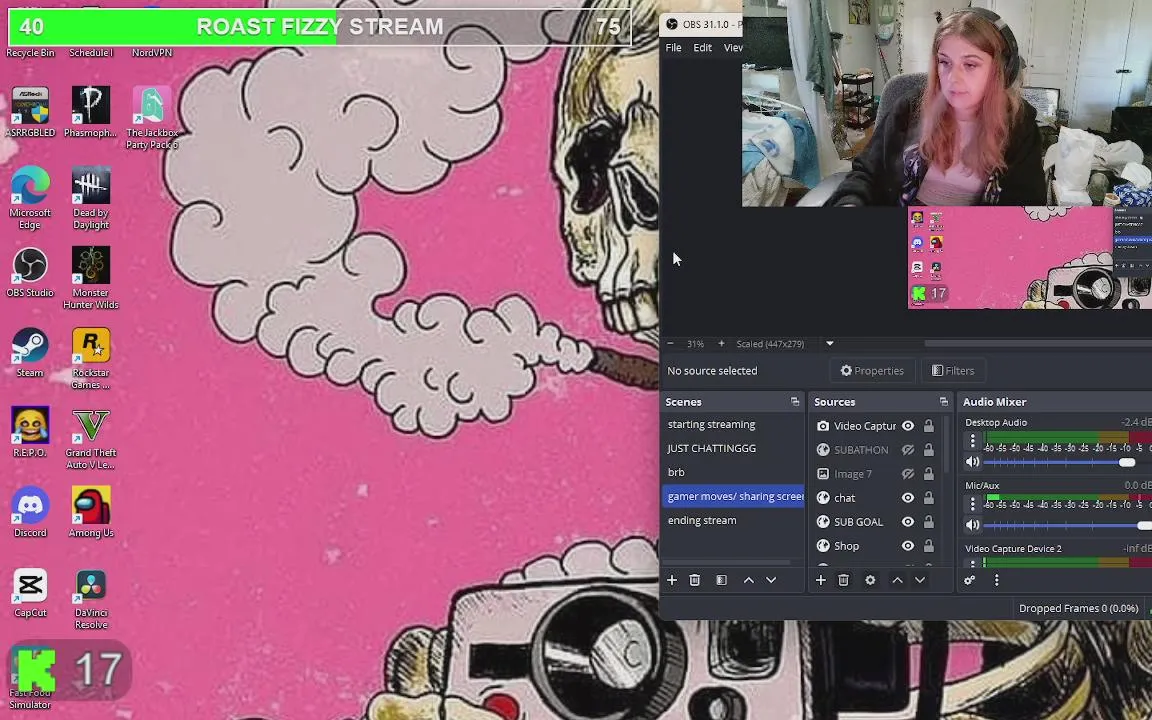
Task: Launch ASRRGBLED from the desktop
Action: click(30, 112)
